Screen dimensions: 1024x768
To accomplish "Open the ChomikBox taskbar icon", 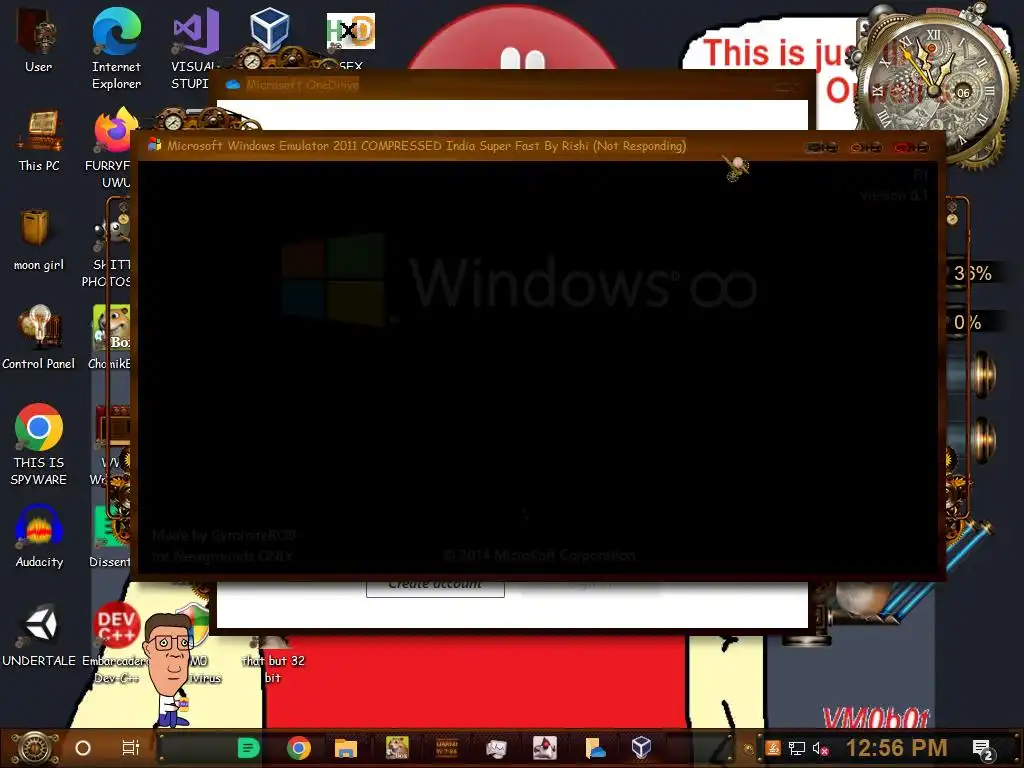I will [x=397, y=748].
